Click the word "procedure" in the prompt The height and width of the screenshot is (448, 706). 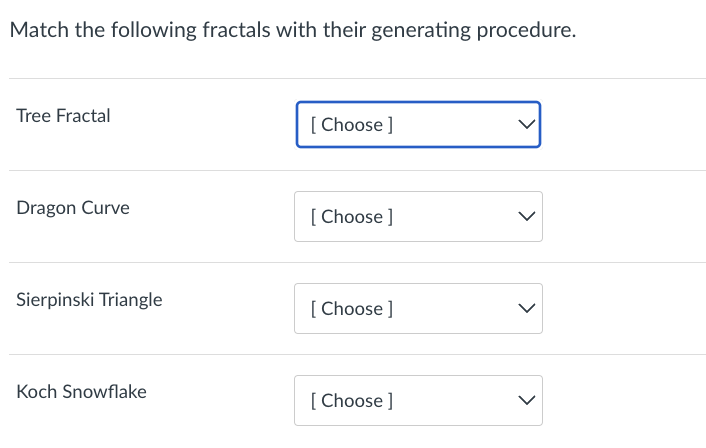pyautogui.click(x=526, y=30)
